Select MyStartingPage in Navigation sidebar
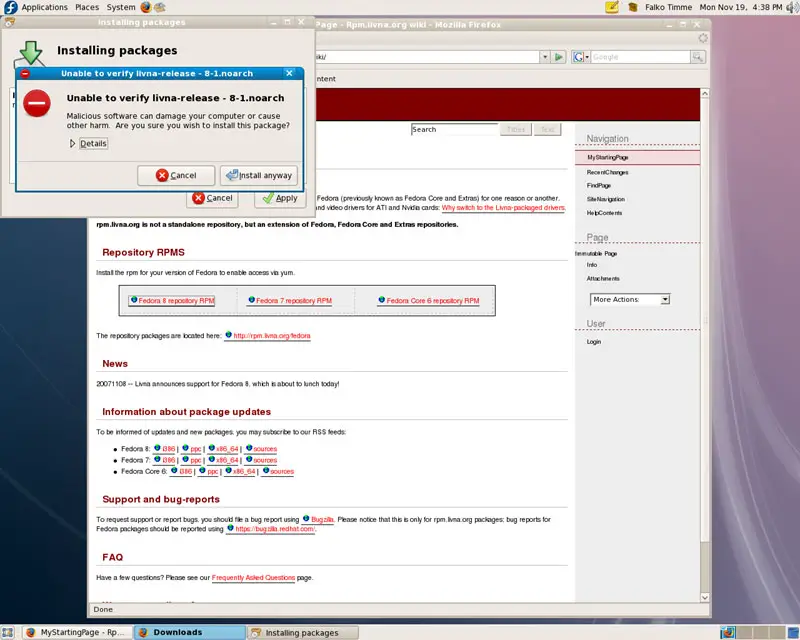The width and height of the screenshot is (800, 640). coord(607,158)
